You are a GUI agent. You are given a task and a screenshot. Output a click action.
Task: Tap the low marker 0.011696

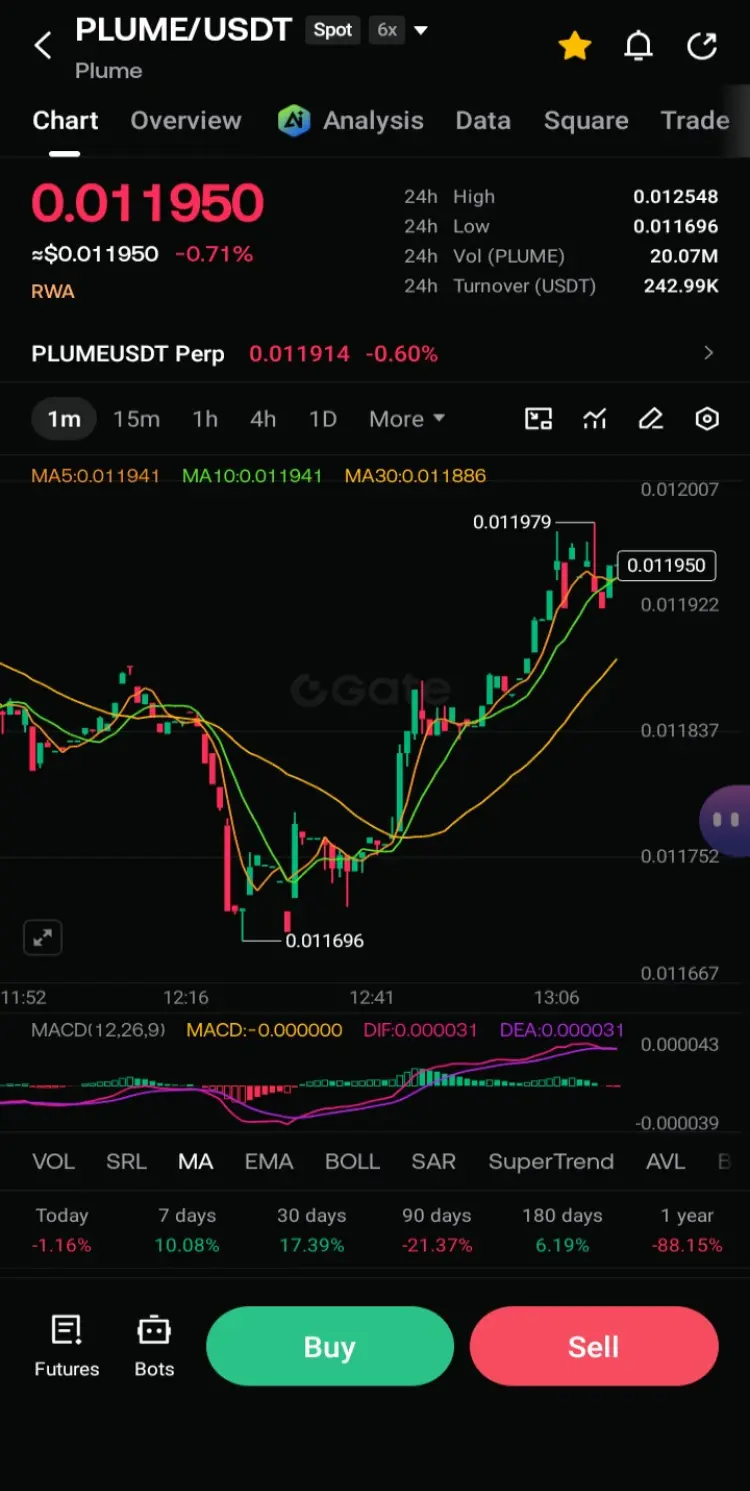click(x=325, y=941)
